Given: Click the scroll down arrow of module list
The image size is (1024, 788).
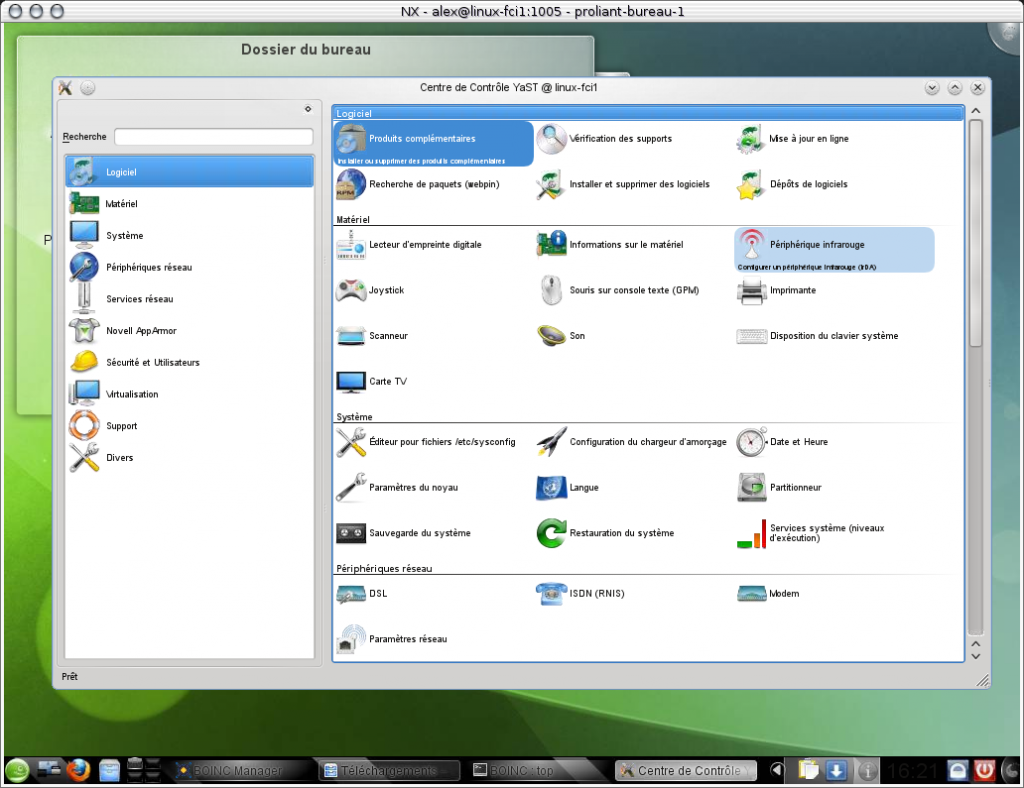Looking at the screenshot, I should 976,655.
